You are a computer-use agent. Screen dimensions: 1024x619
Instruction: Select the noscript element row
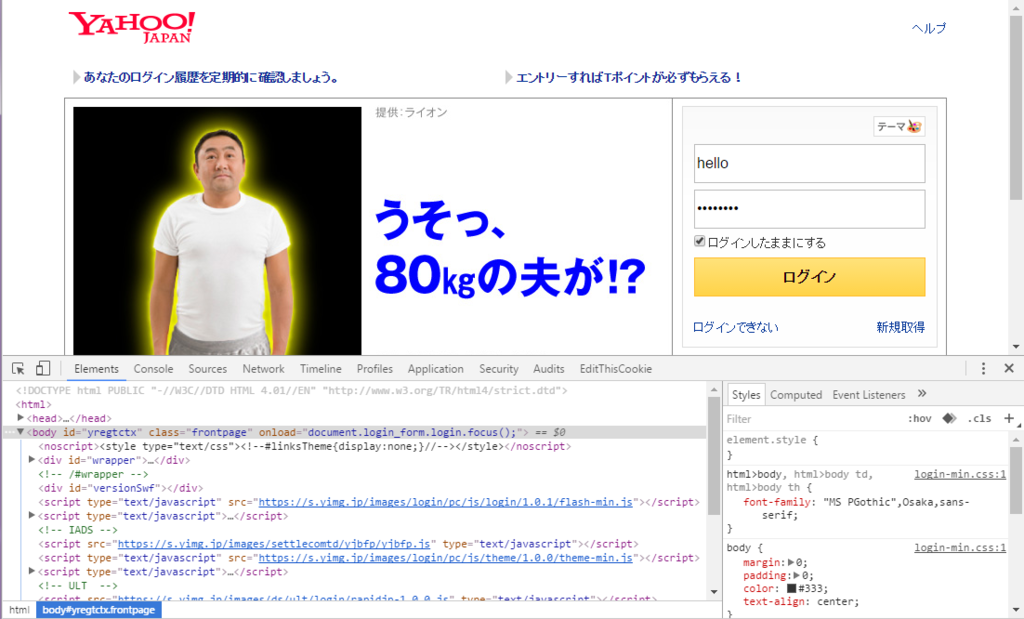(x=304, y=446)
